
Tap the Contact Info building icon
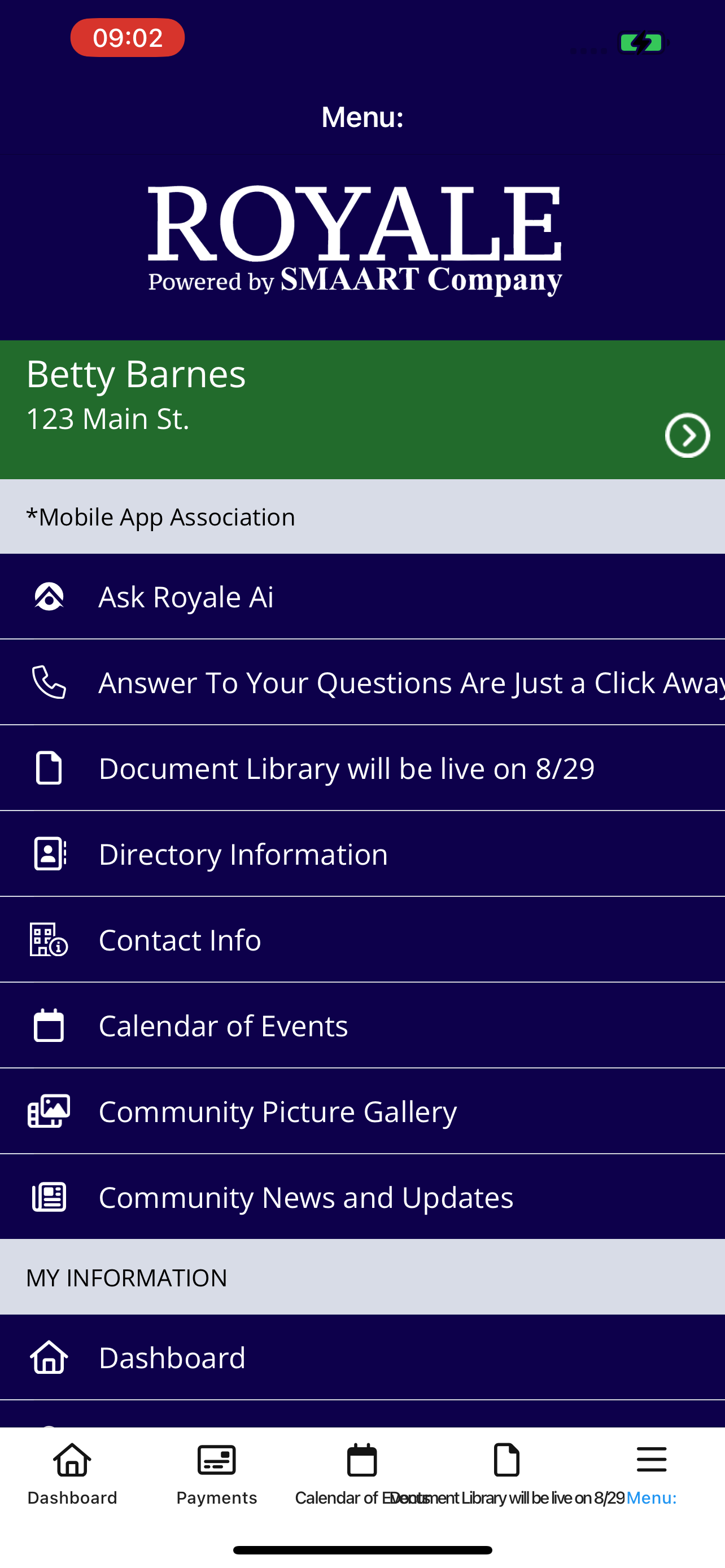coord(49,939)
